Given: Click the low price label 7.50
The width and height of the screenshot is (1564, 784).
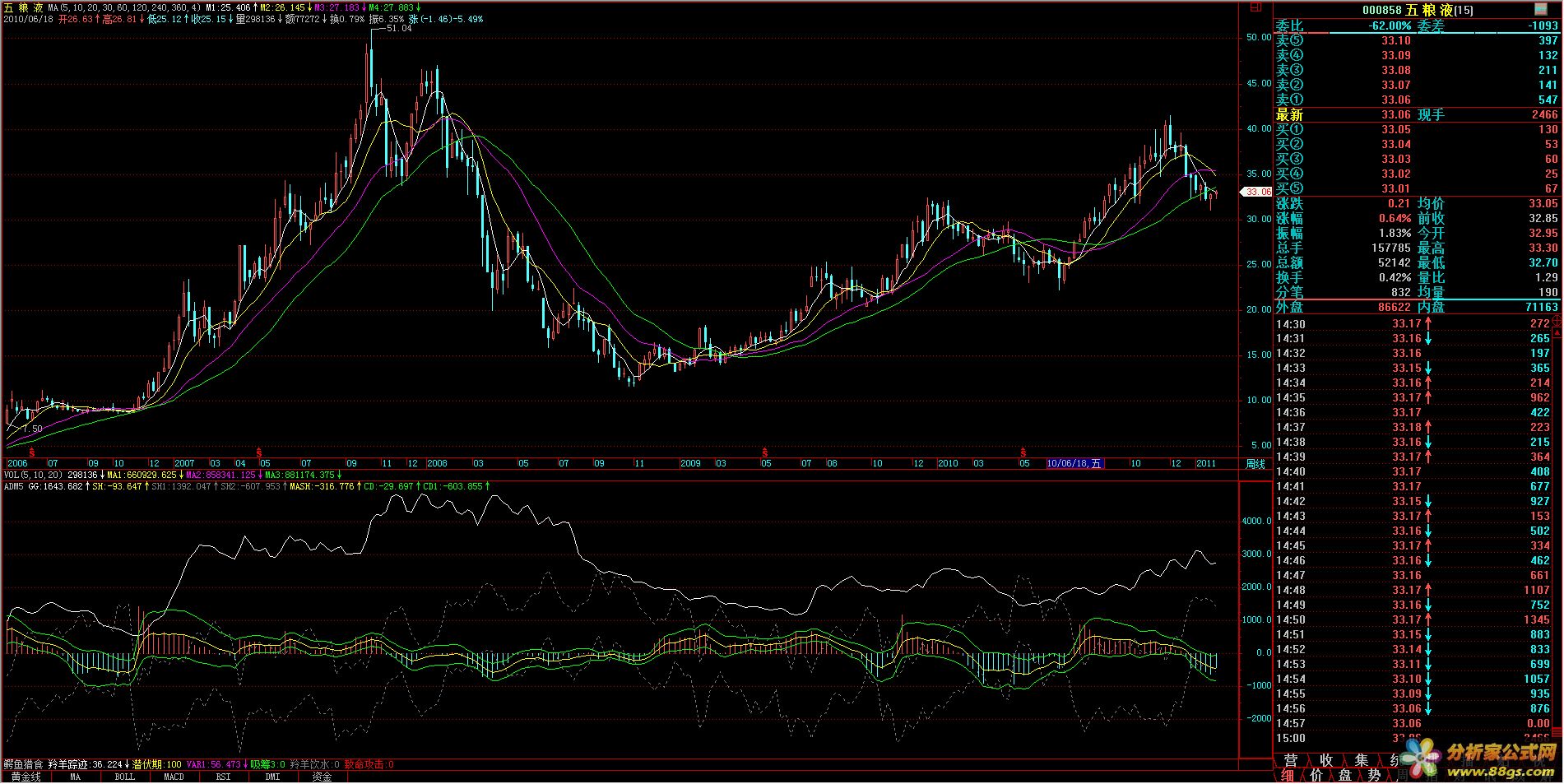Looking at the screenshot, I should [x=31, y=429].
